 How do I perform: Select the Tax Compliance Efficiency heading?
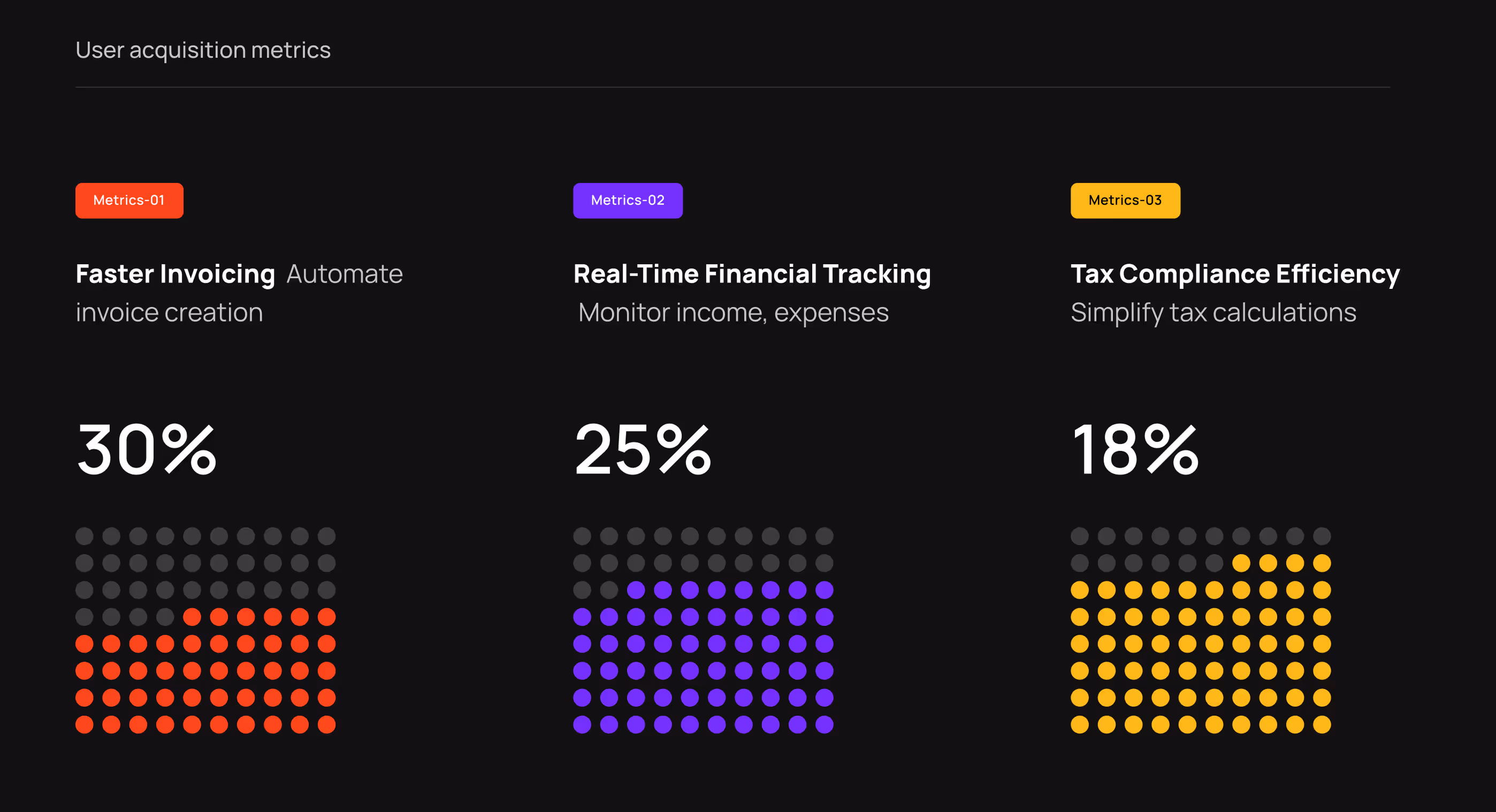pos(1235,274)
